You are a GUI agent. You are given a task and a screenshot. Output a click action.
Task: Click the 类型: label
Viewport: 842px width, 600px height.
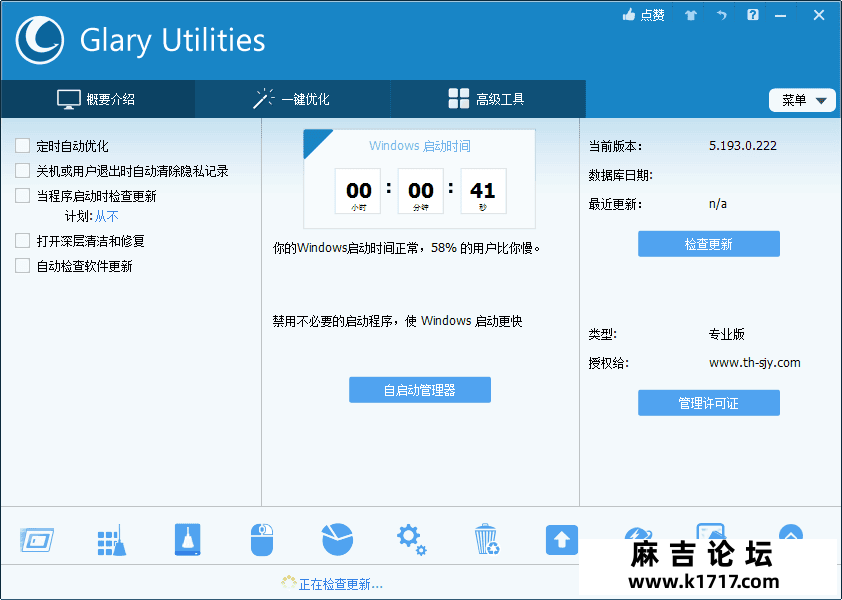[603, 334]
